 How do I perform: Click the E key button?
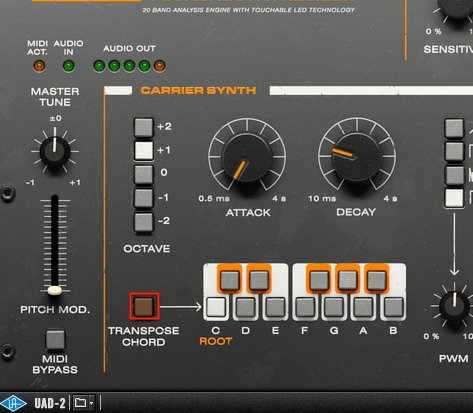pyautogui.click(x=275, y=307)
